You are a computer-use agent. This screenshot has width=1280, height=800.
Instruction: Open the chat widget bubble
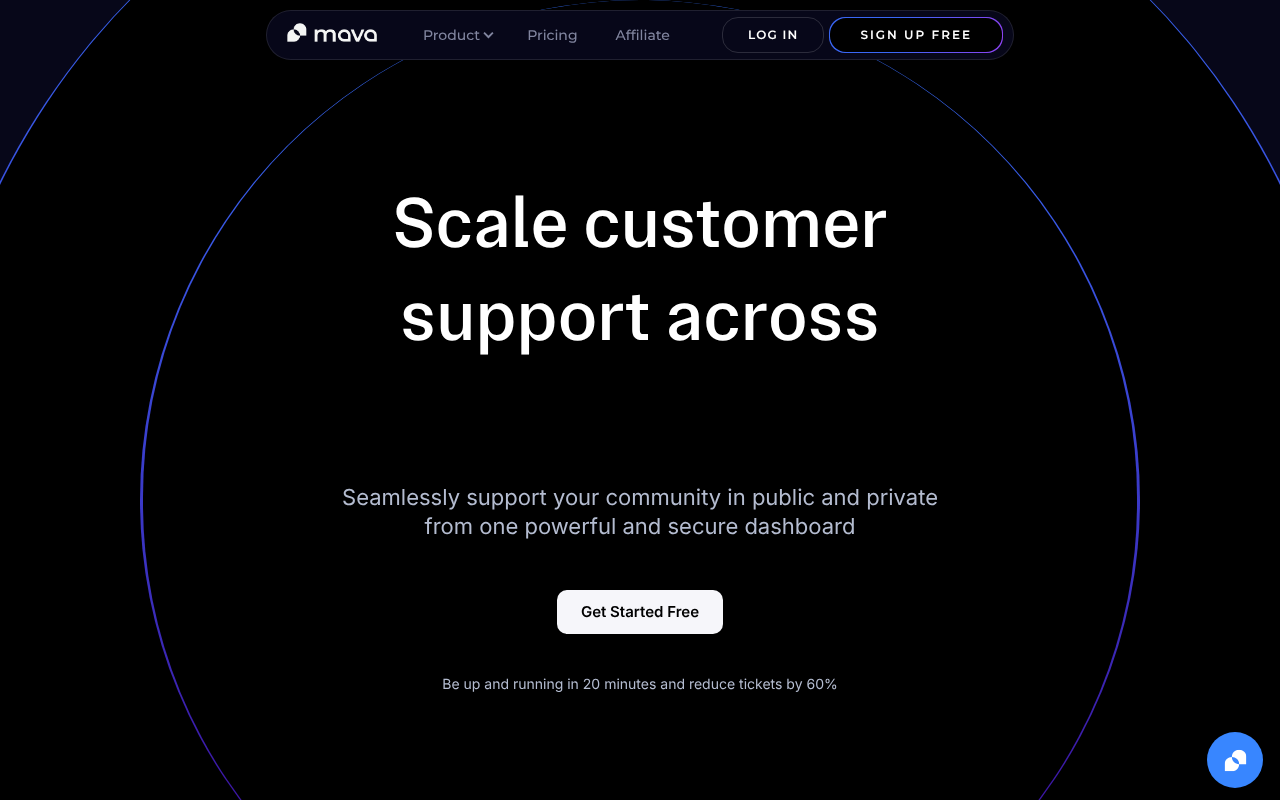pyautogui.click(x=1235, y=760)
